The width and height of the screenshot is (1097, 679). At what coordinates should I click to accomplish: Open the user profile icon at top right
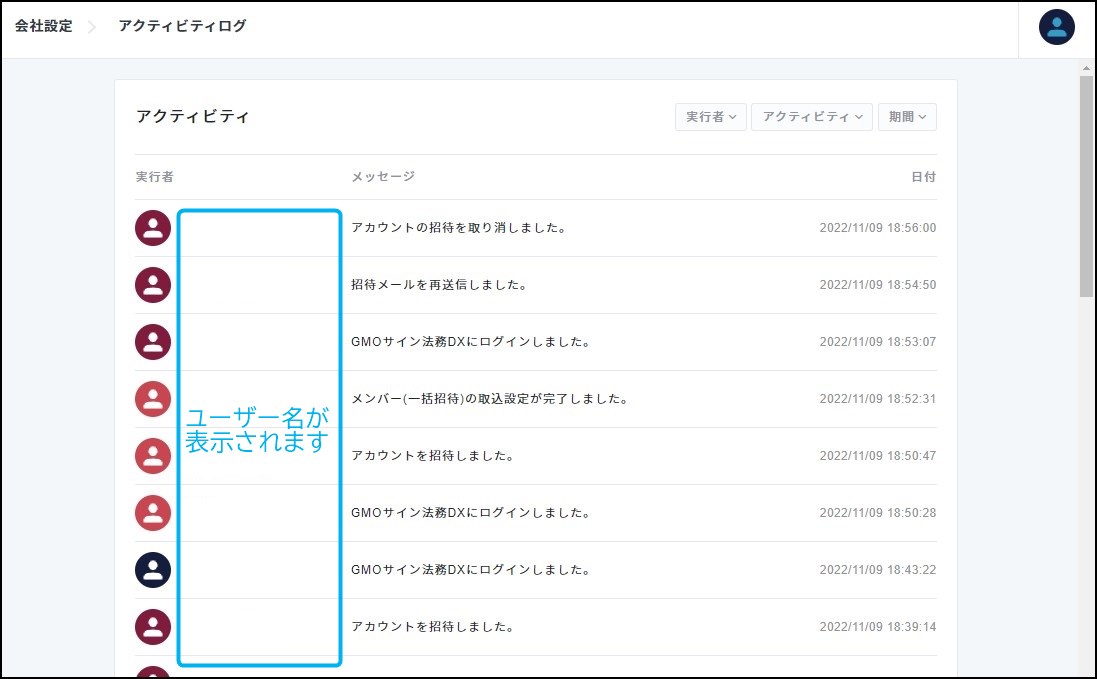coord(1056,27)
